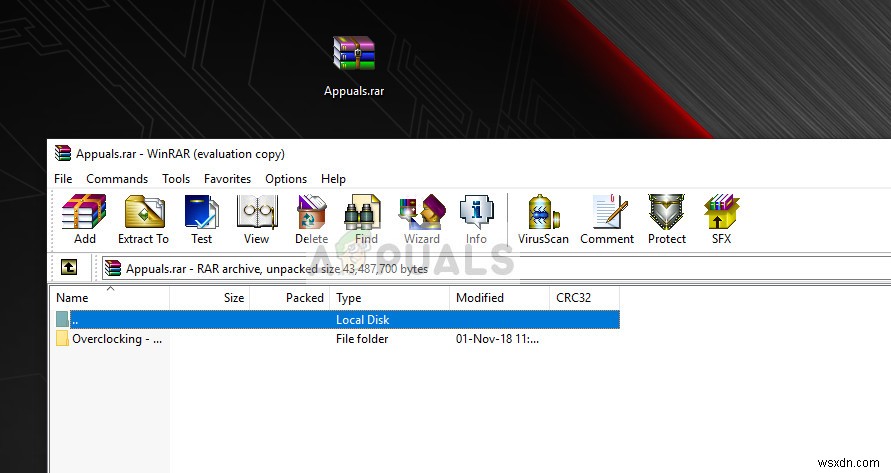Click the Protect archive icon

click(x=667, y=219)
